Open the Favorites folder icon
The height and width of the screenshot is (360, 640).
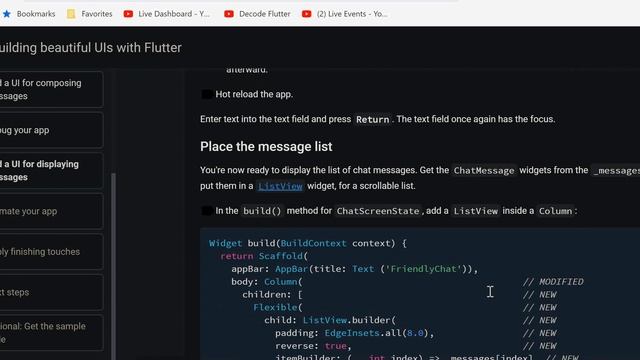click(x=71, y=14)
